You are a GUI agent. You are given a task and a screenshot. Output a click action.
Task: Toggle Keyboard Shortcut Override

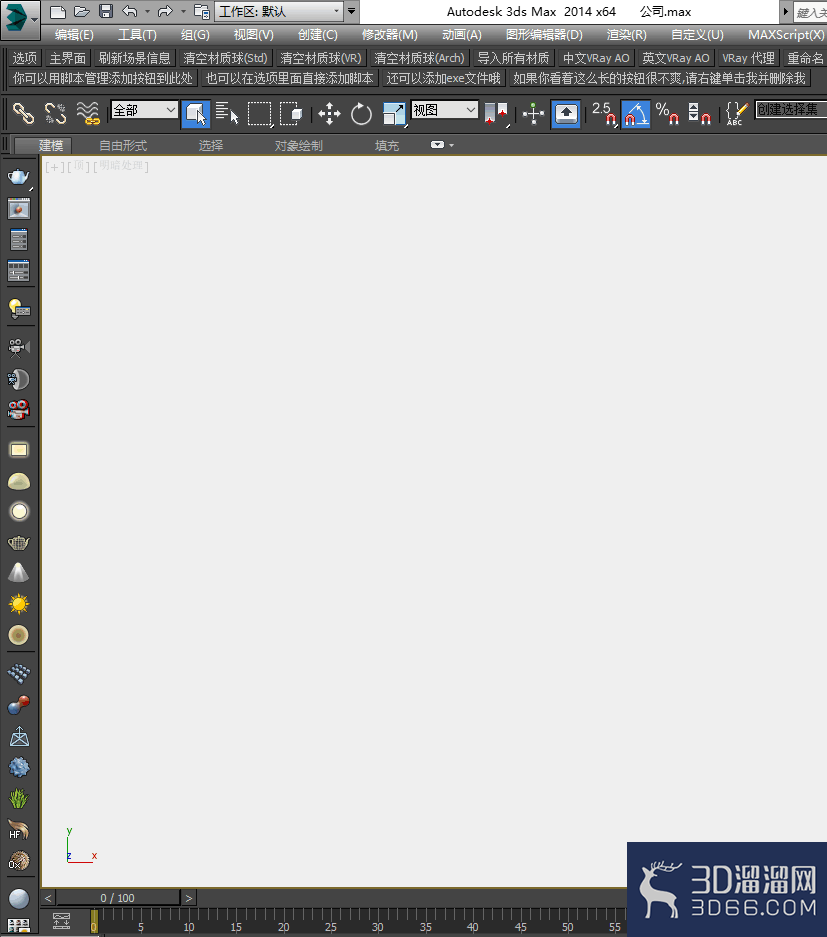pyautogui.click(x=566, y=114)
